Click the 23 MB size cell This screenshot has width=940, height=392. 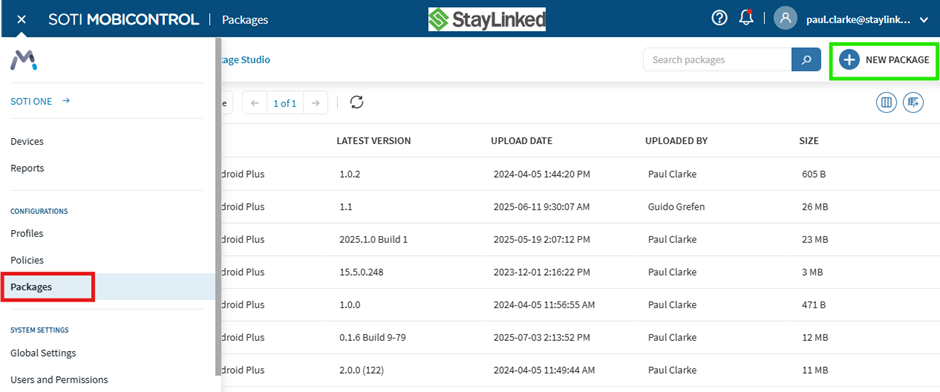click(815, 239)
